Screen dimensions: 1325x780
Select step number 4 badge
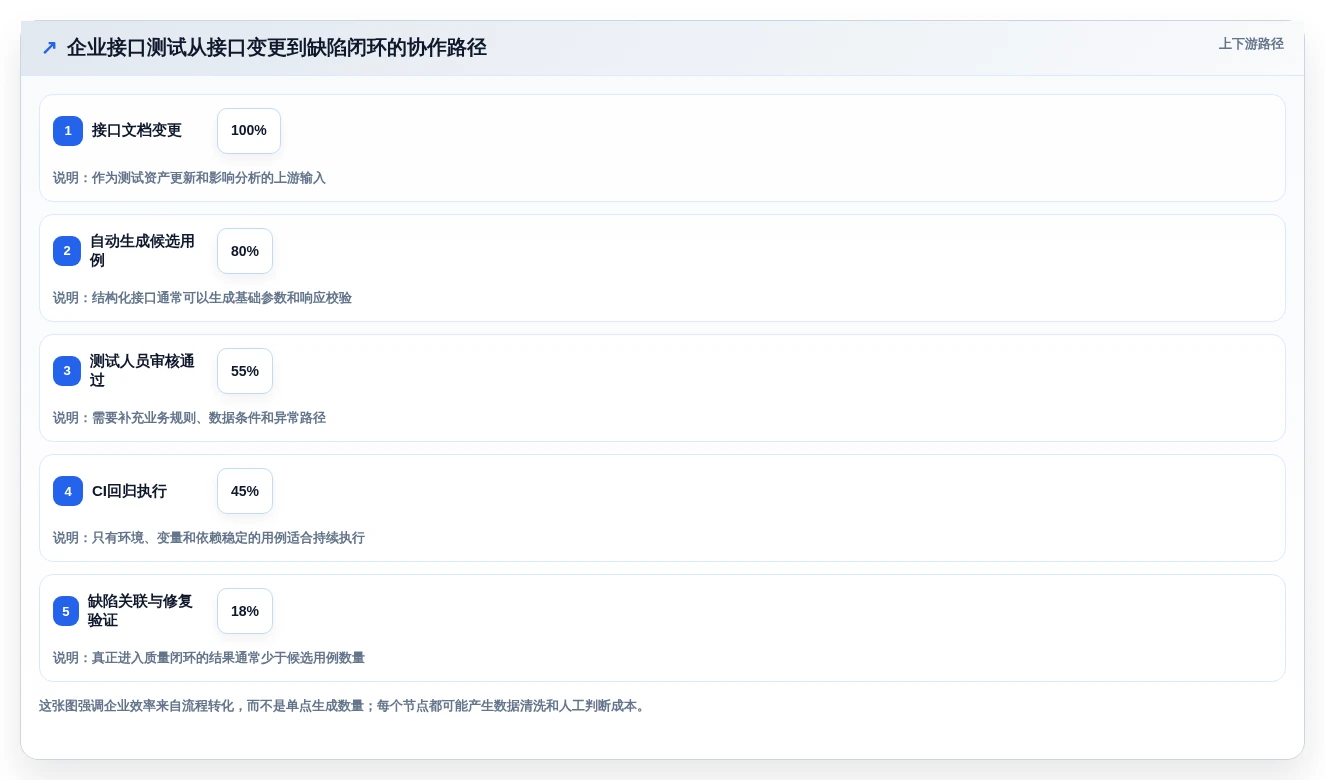coord(68,491)
